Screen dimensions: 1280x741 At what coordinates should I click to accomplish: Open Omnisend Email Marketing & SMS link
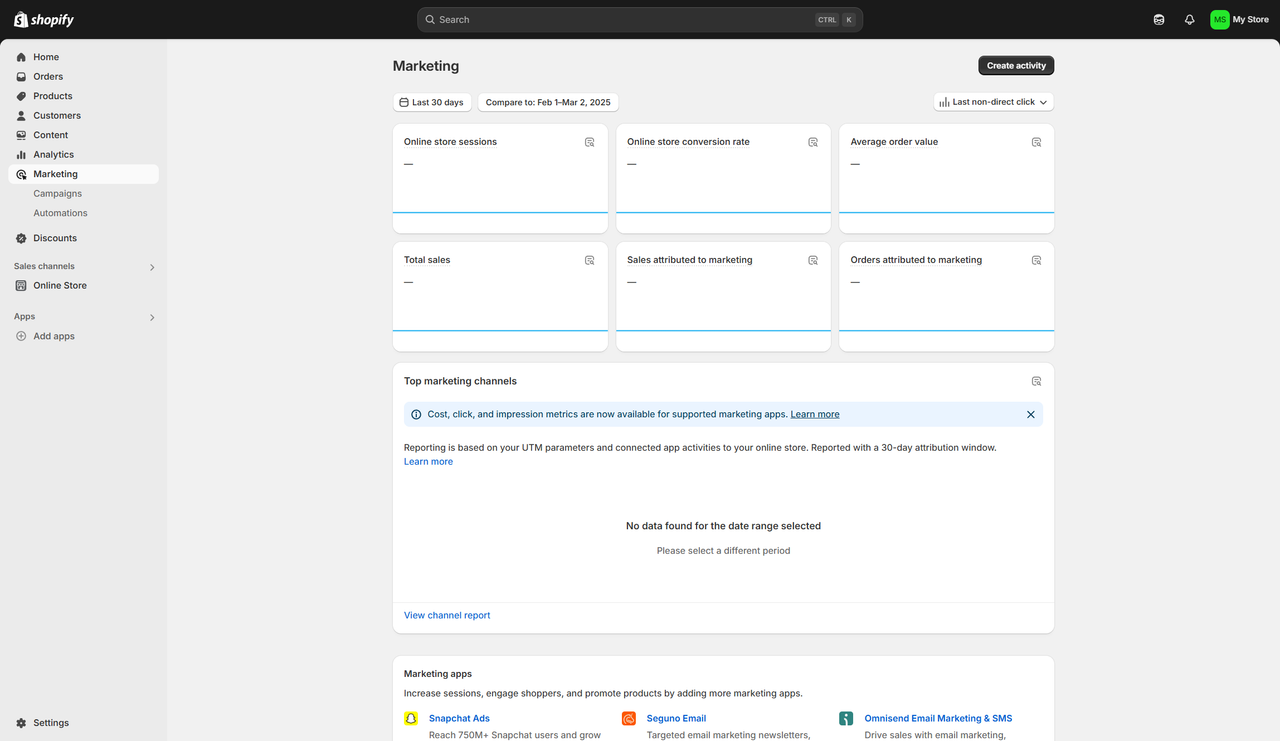[x=938, y=718]
